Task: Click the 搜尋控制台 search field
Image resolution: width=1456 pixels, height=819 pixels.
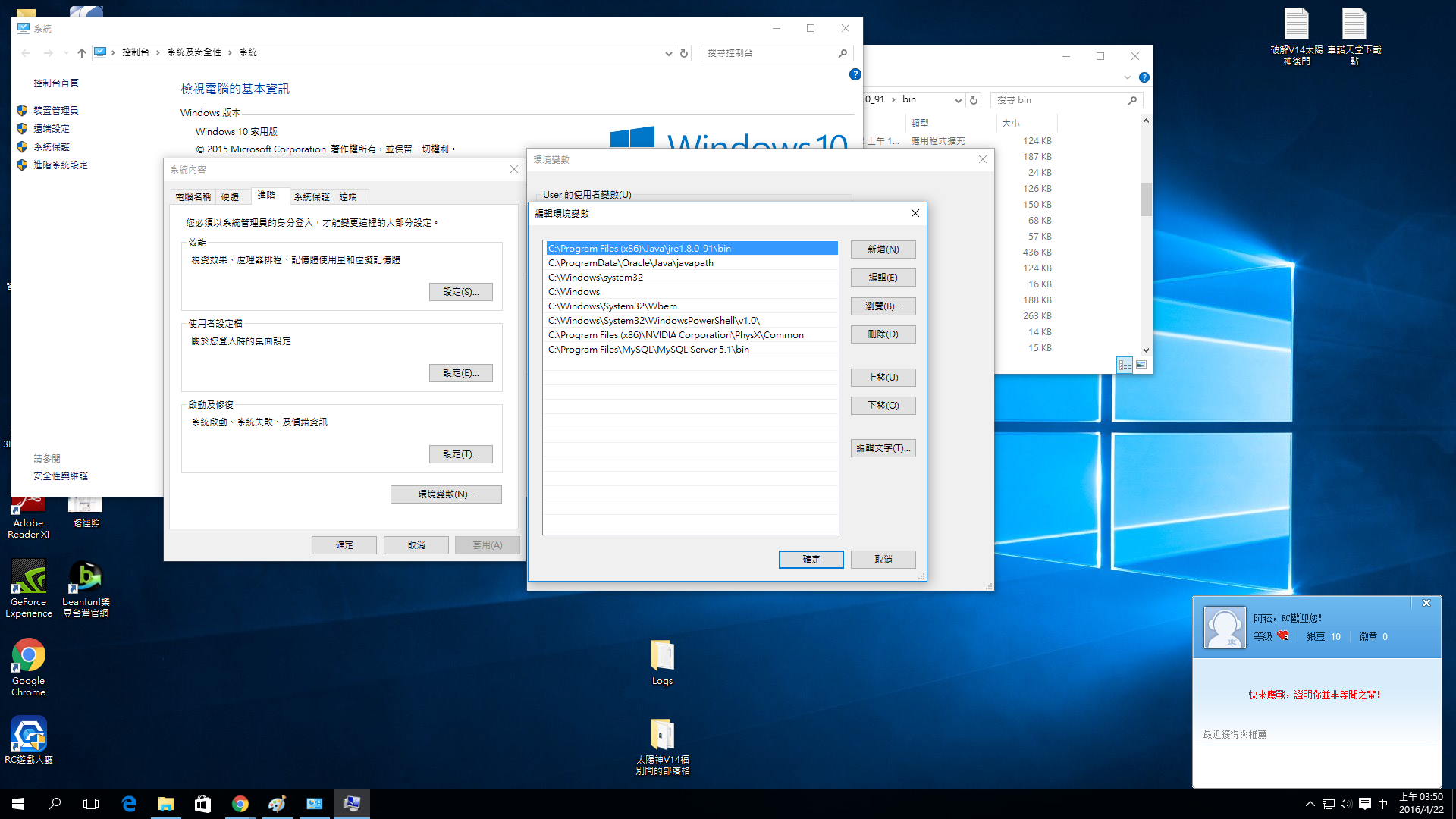Action: click(777, 53)
